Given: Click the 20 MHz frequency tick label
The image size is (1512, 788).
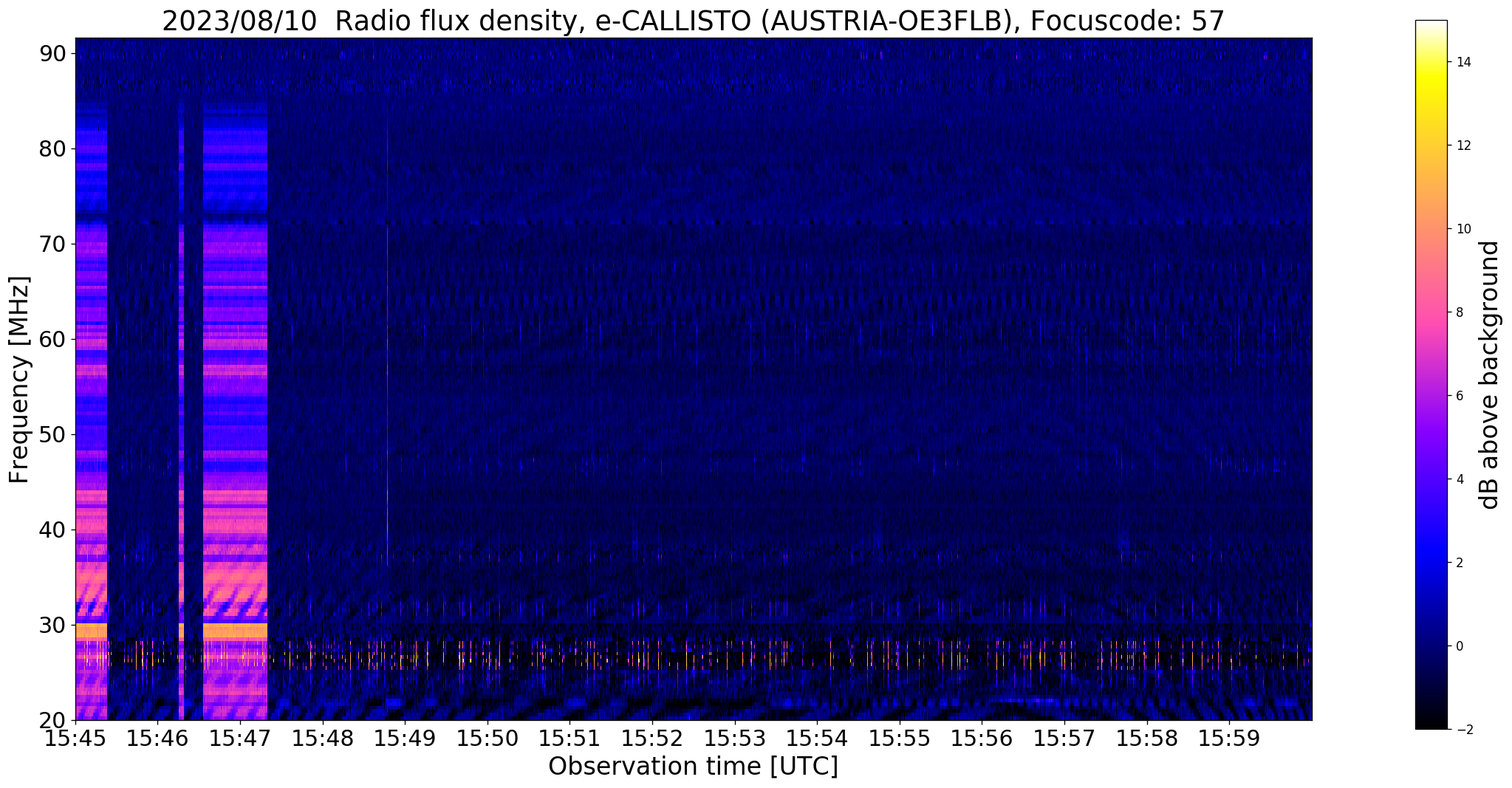Looking at the screenshot, I should (x=52, y=720).
